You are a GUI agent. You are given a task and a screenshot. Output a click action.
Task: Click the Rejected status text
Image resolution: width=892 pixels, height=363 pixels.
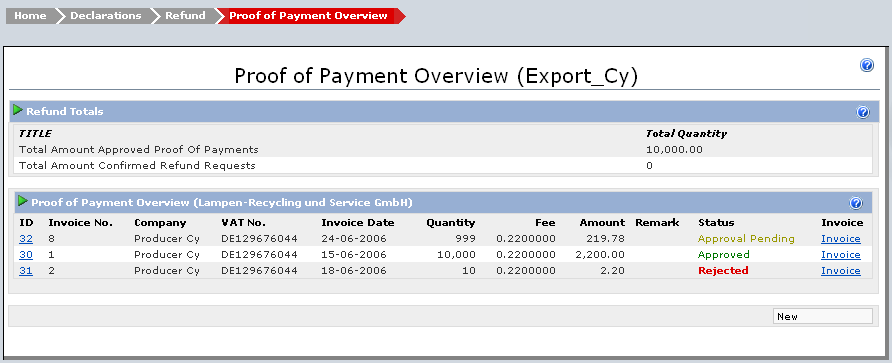click(723, 271)
